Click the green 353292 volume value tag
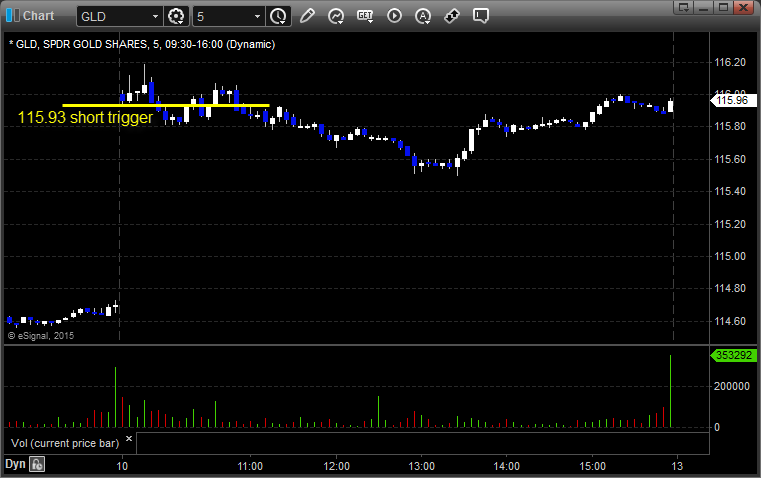 coord(734,355)
